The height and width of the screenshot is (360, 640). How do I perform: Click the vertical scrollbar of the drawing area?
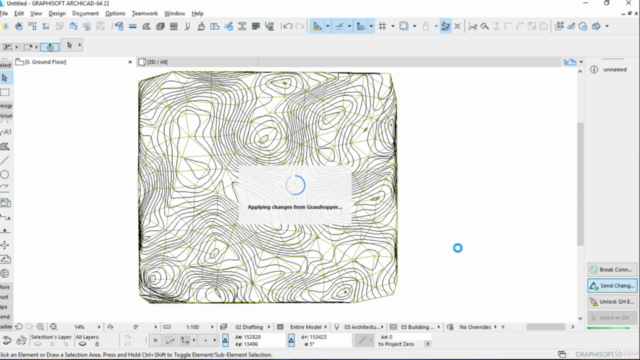(580, 184)
